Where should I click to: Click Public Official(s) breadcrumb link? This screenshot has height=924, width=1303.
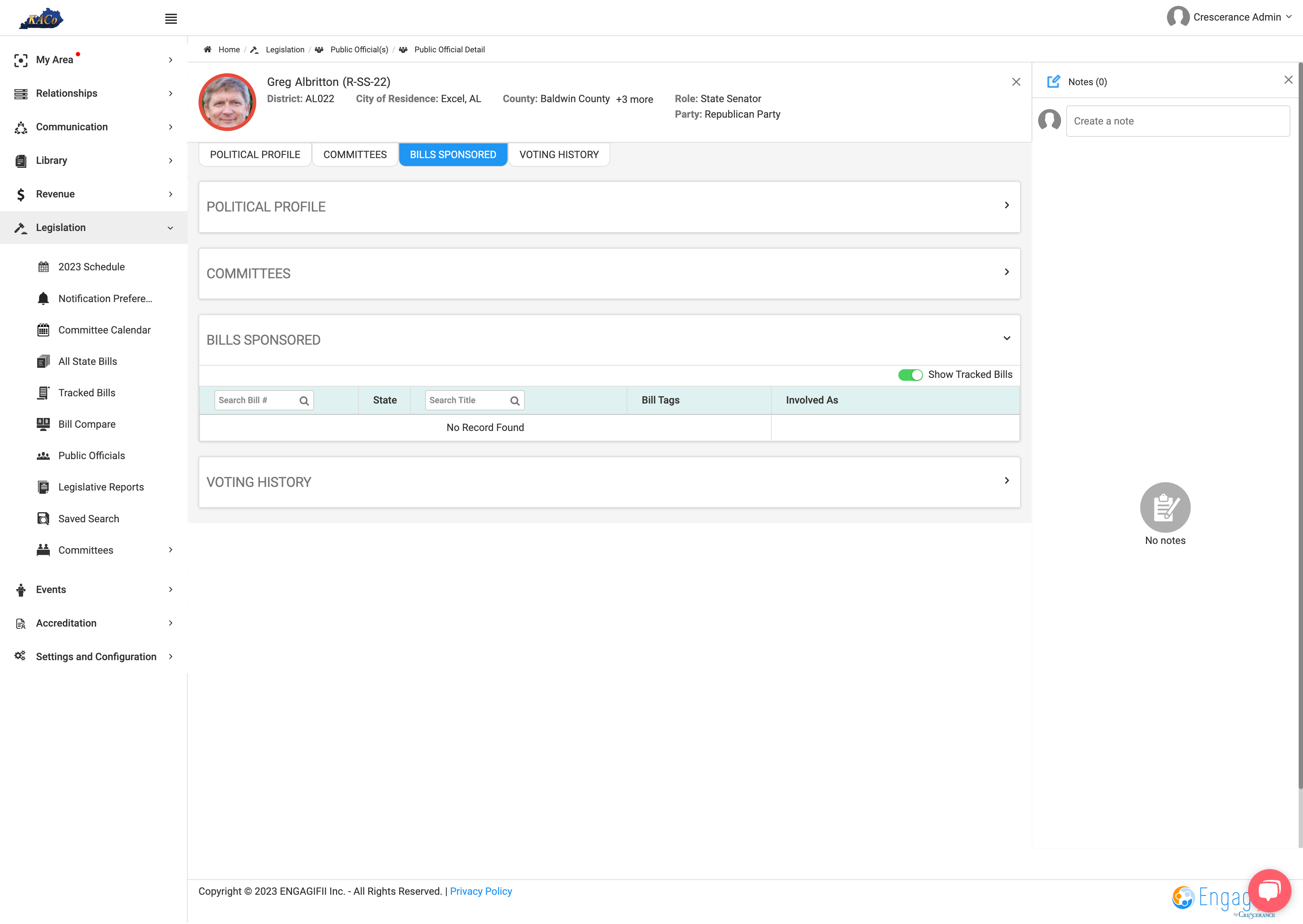359,49
